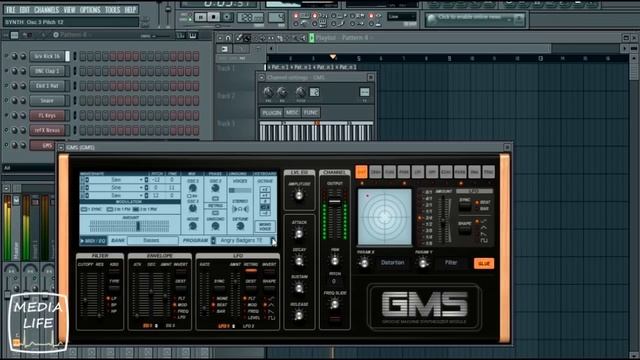Click the volume knob in Channel settings
This screenshot has height=360, width=640.
282,92
